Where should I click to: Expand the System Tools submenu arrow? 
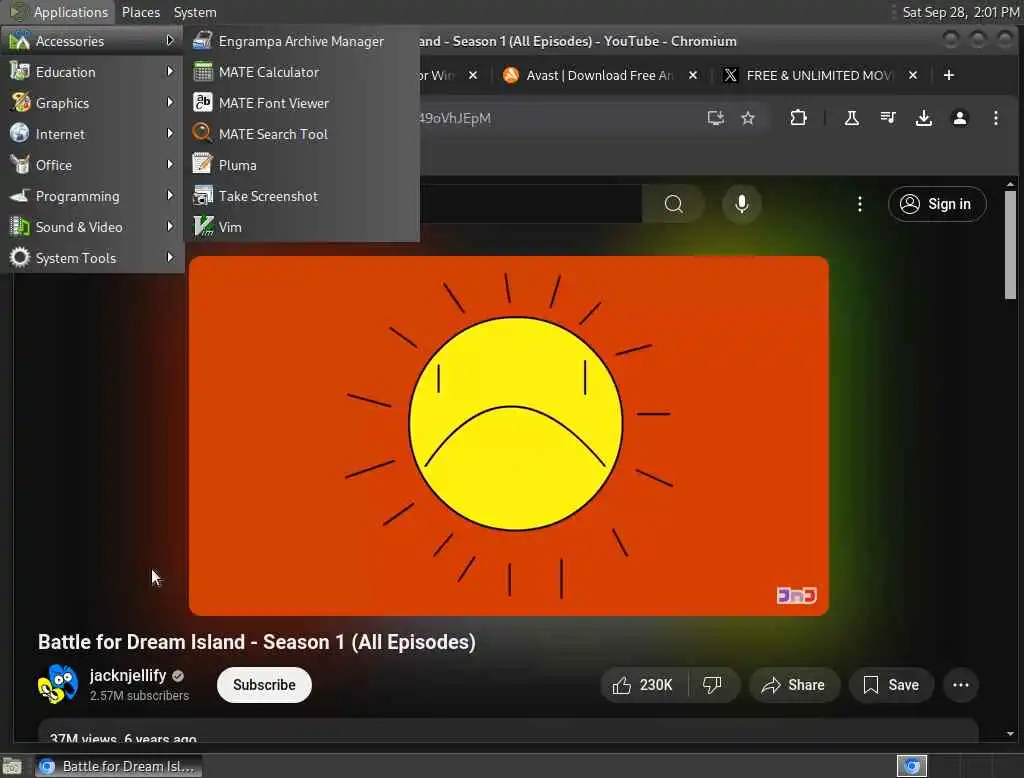[x=170, y=257]
